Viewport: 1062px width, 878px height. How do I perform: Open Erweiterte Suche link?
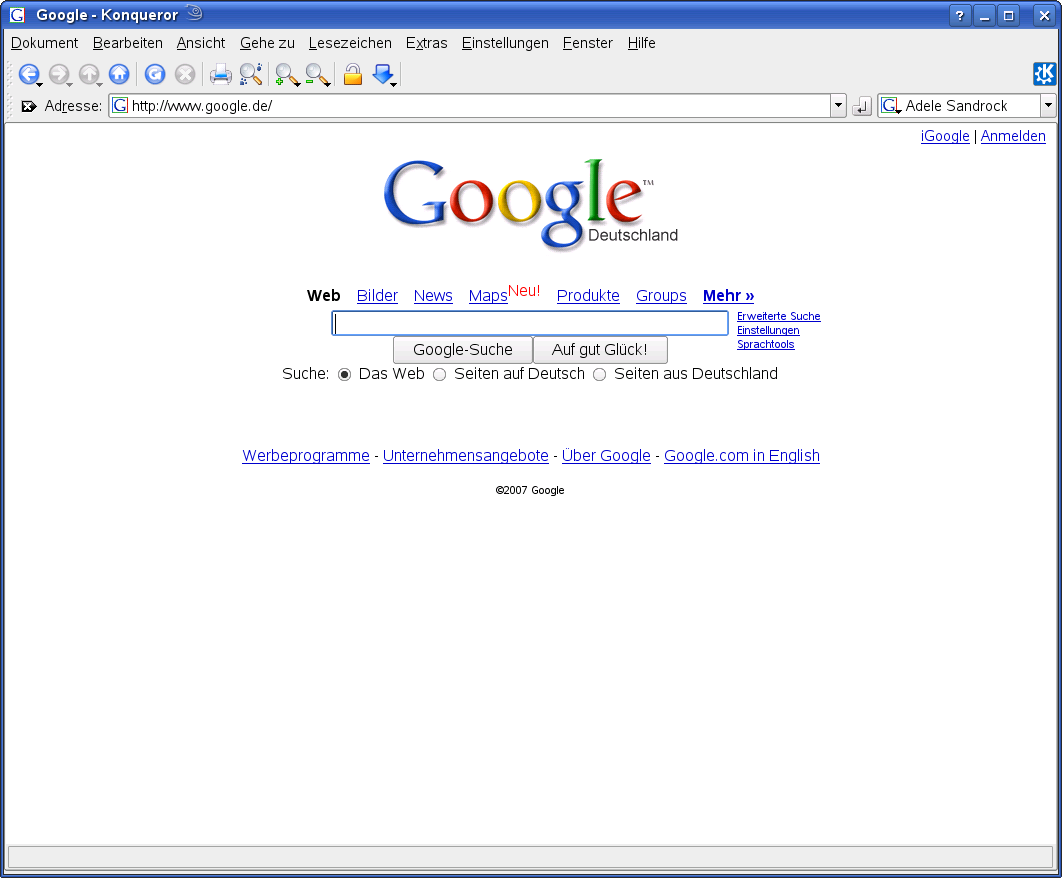[x=778, y=316]
